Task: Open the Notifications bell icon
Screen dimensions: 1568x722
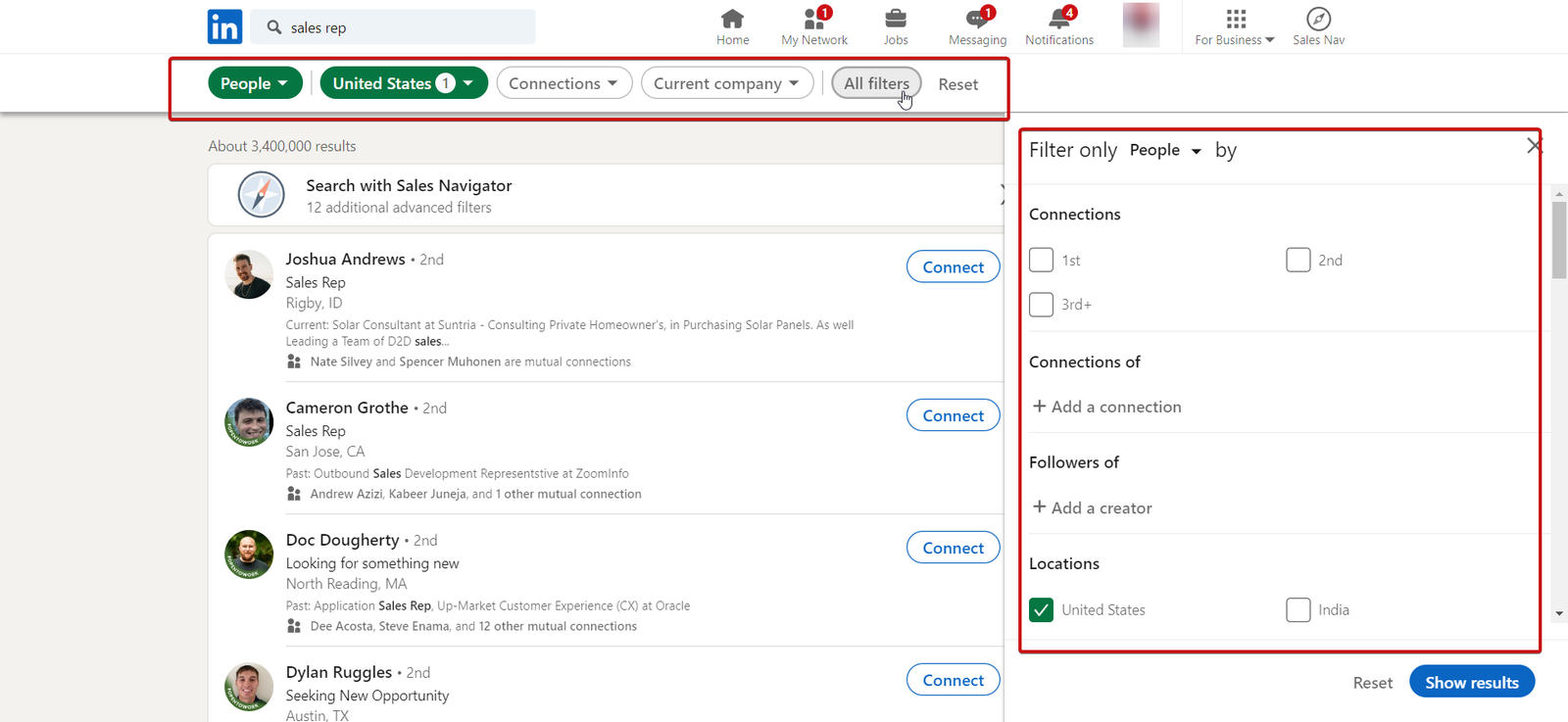Action: [x=1060, y=19]
